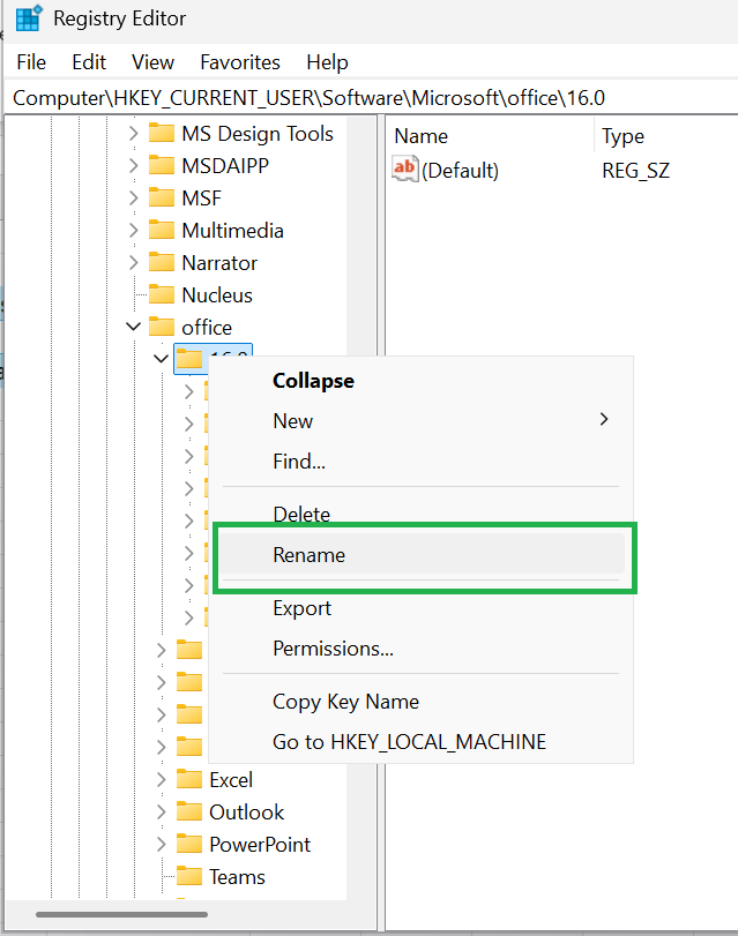Choose Delete in the context menu
753x936 pixels.
coord(421,513)
